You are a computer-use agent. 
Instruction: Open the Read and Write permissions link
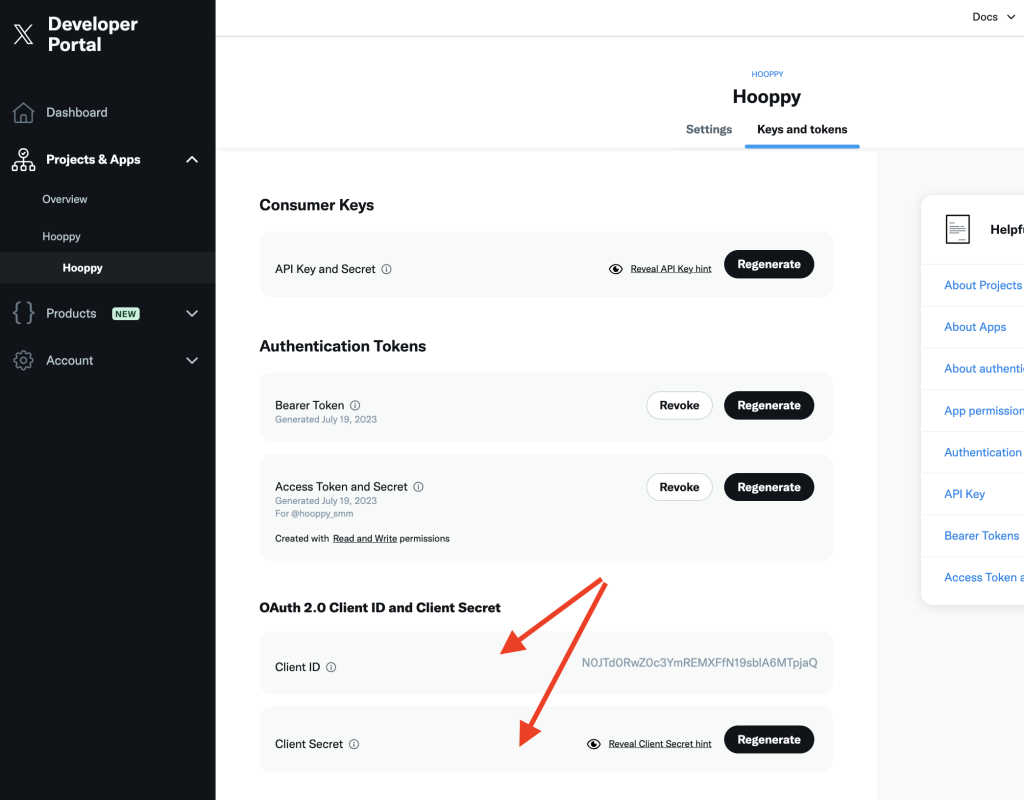365,538
